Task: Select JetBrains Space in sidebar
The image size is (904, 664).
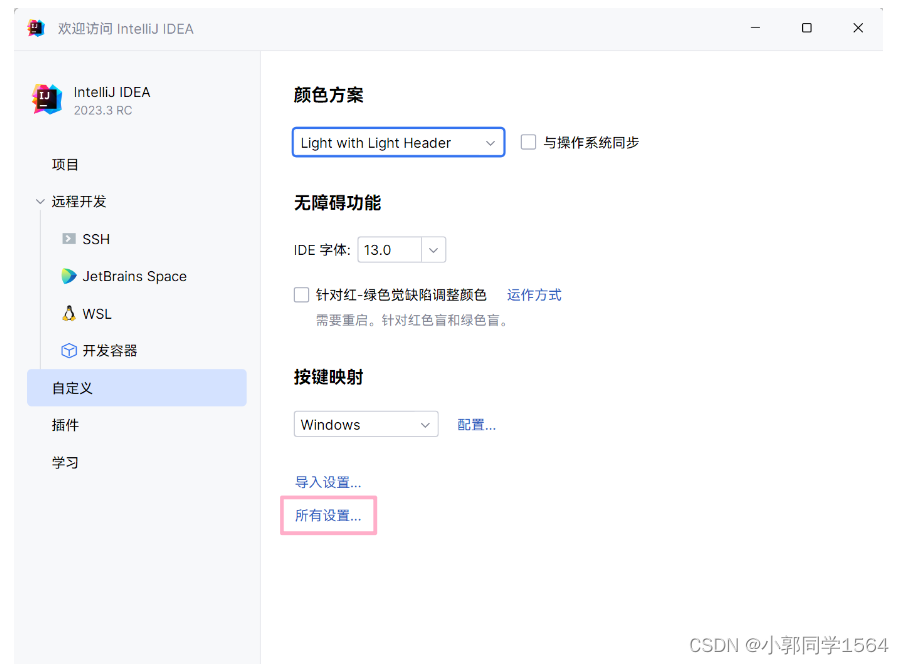Action: pyautogui.click(x=134, y=277)
